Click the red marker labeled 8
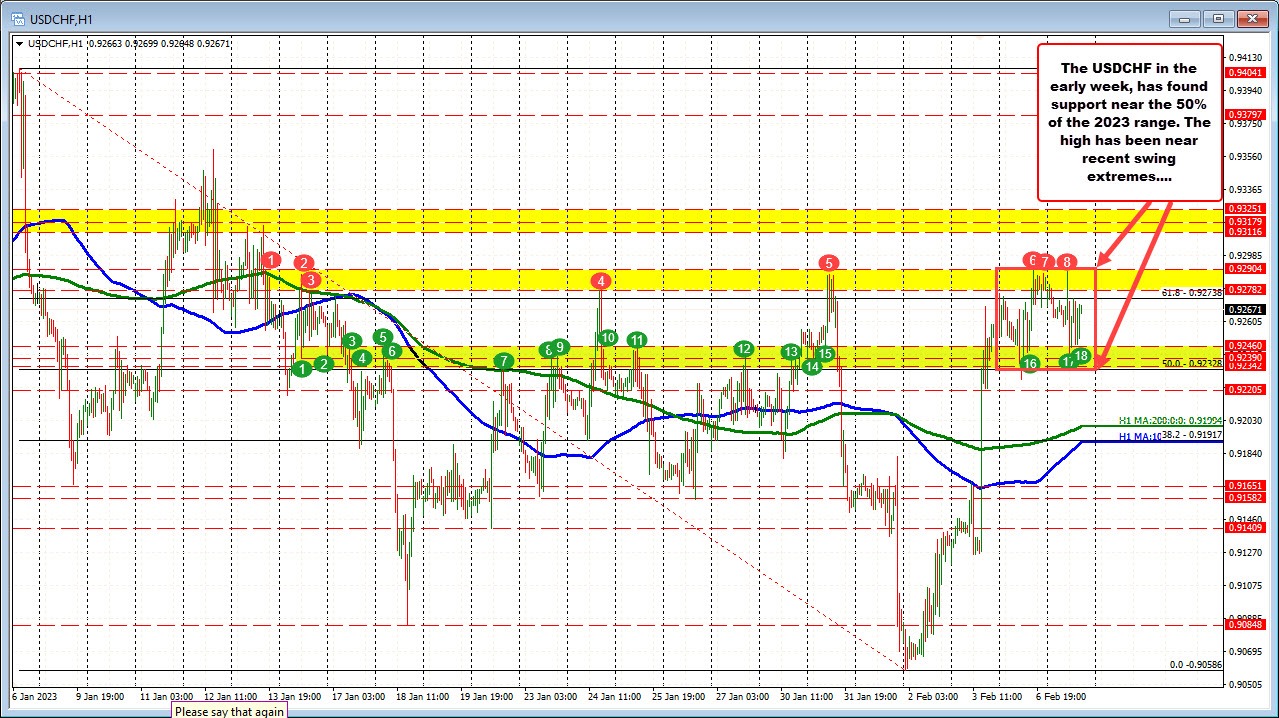Image resolution: width=1279 pixels, height=718 pixels. [x=1065, y=261]
